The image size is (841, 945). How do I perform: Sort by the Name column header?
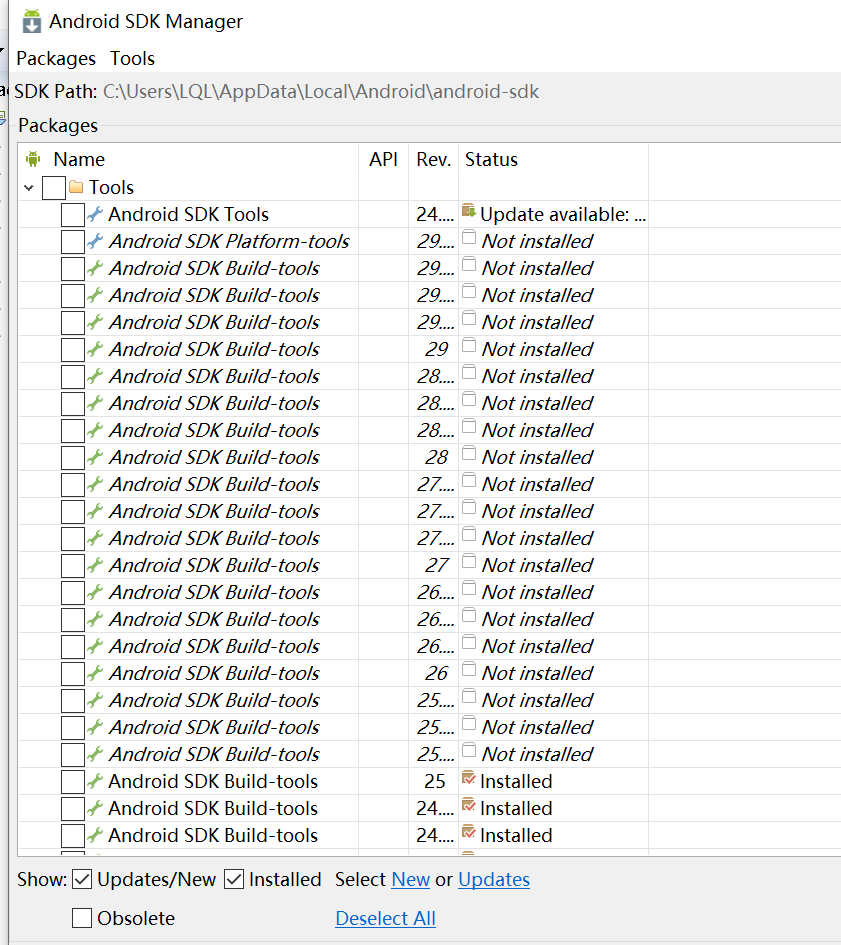click(79, 159)
